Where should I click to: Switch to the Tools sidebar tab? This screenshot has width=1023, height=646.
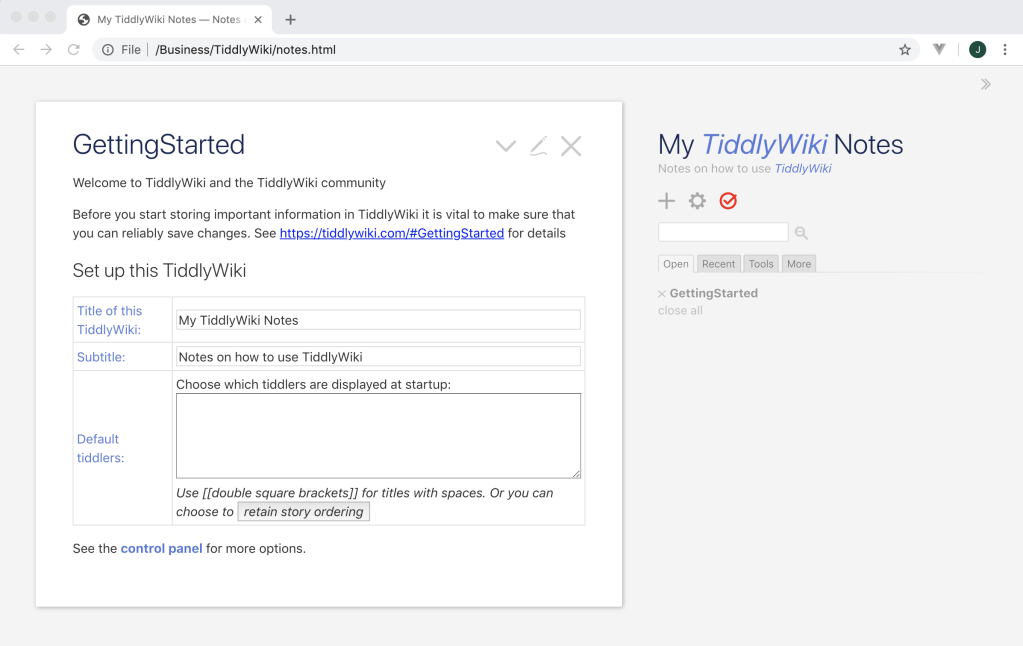(x=761, y=264)
